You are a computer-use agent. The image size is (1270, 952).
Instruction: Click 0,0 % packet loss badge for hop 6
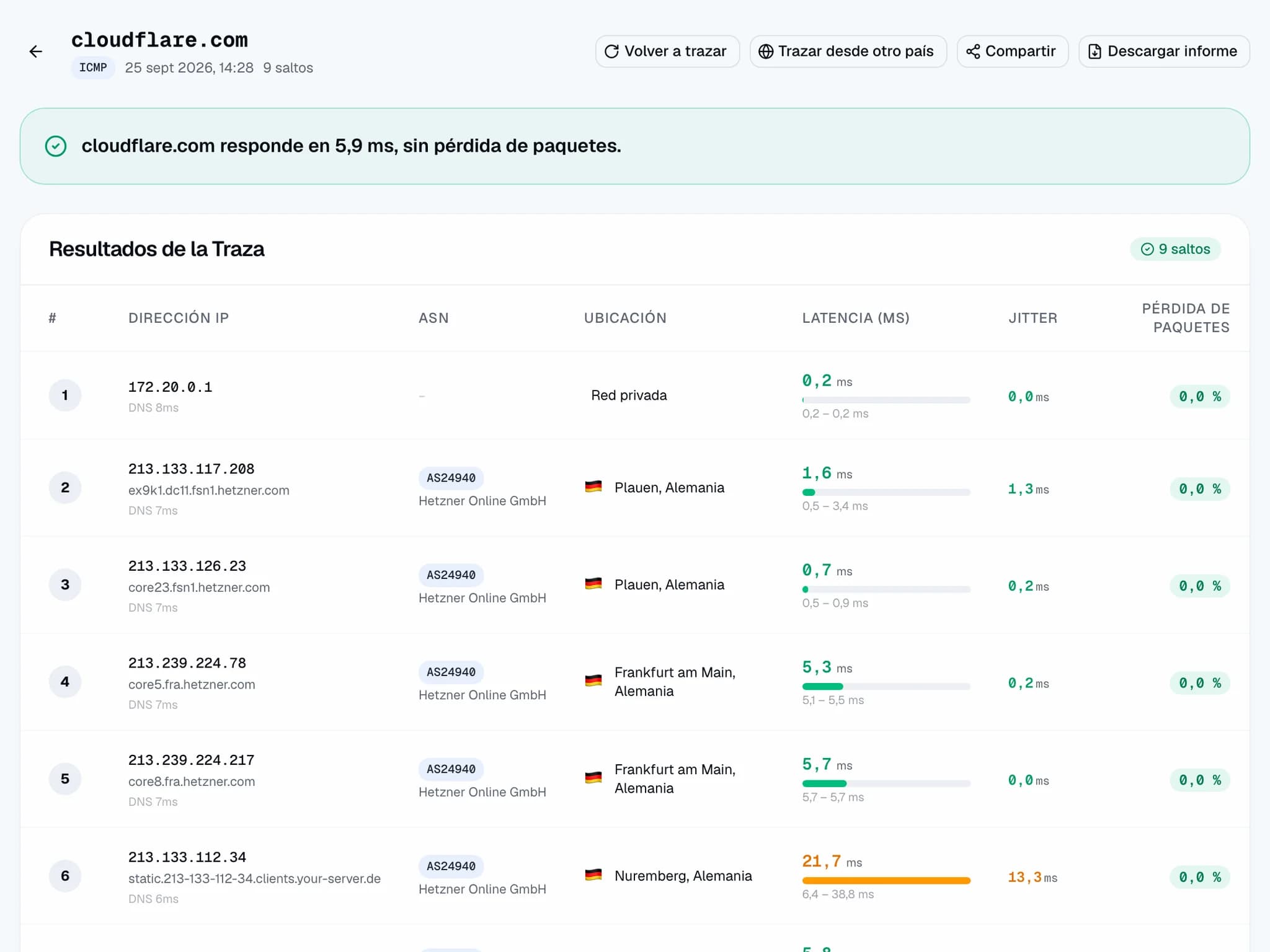1200,878
